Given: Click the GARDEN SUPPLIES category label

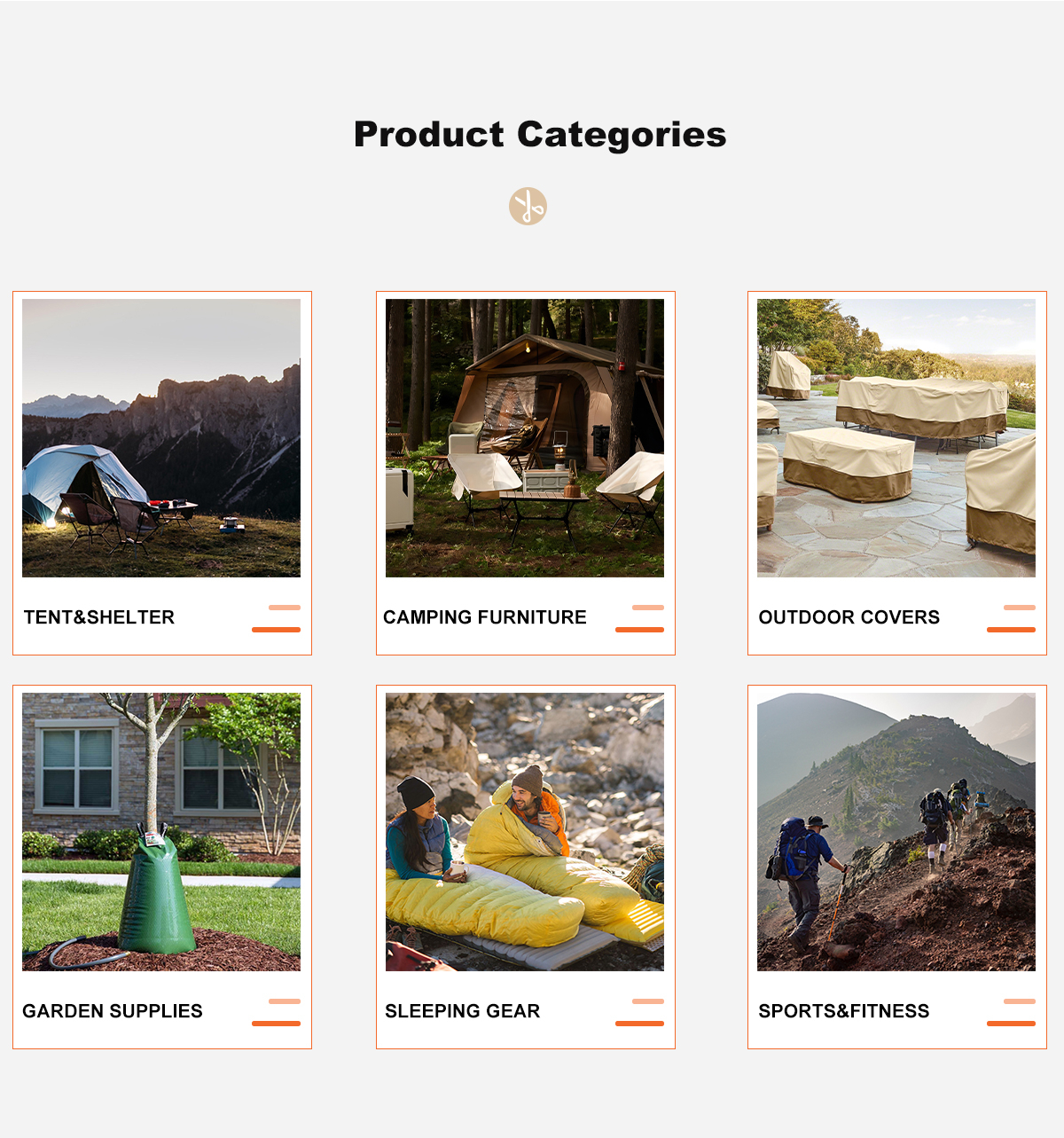Looking at the screenshot, I should [113, 1011].
